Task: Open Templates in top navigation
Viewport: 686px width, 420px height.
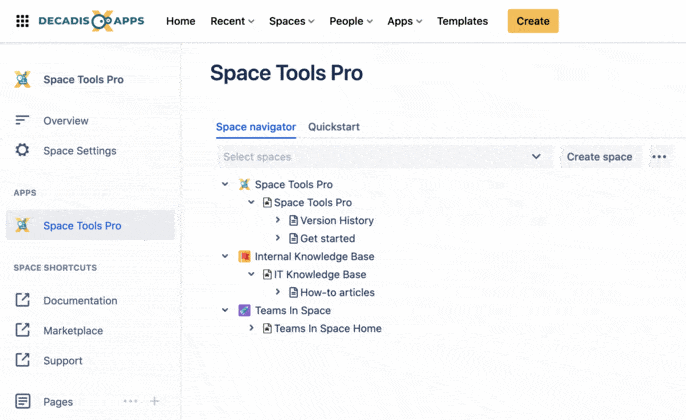Action: (462, 21)
